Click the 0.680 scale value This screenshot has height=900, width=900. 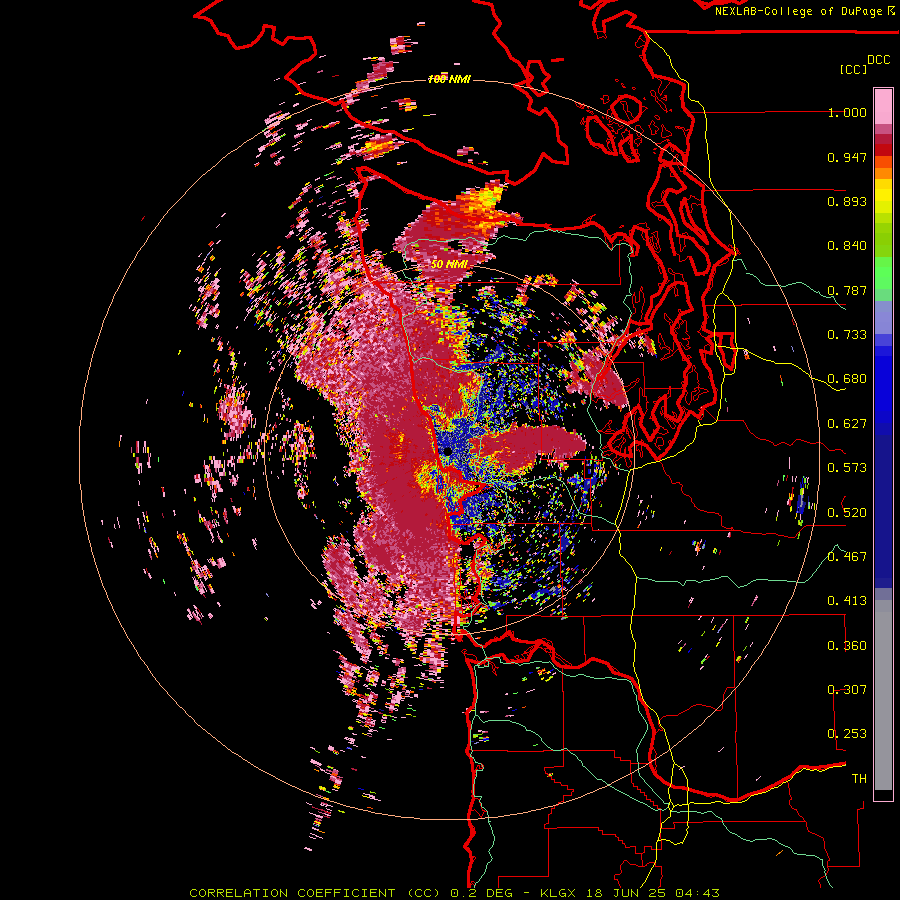[847, 379]
